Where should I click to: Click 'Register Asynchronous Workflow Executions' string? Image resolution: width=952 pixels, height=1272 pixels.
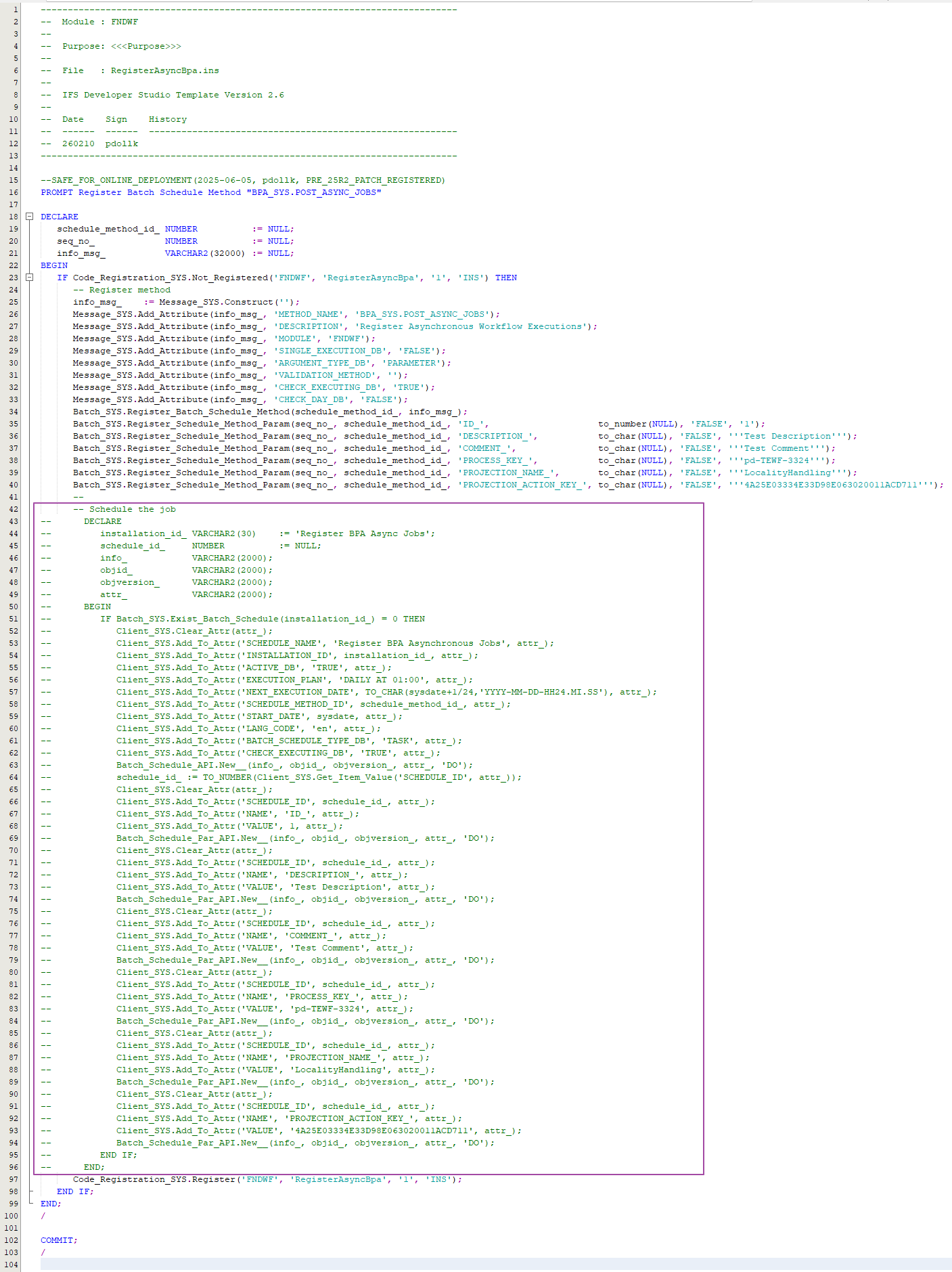point(471,326)
